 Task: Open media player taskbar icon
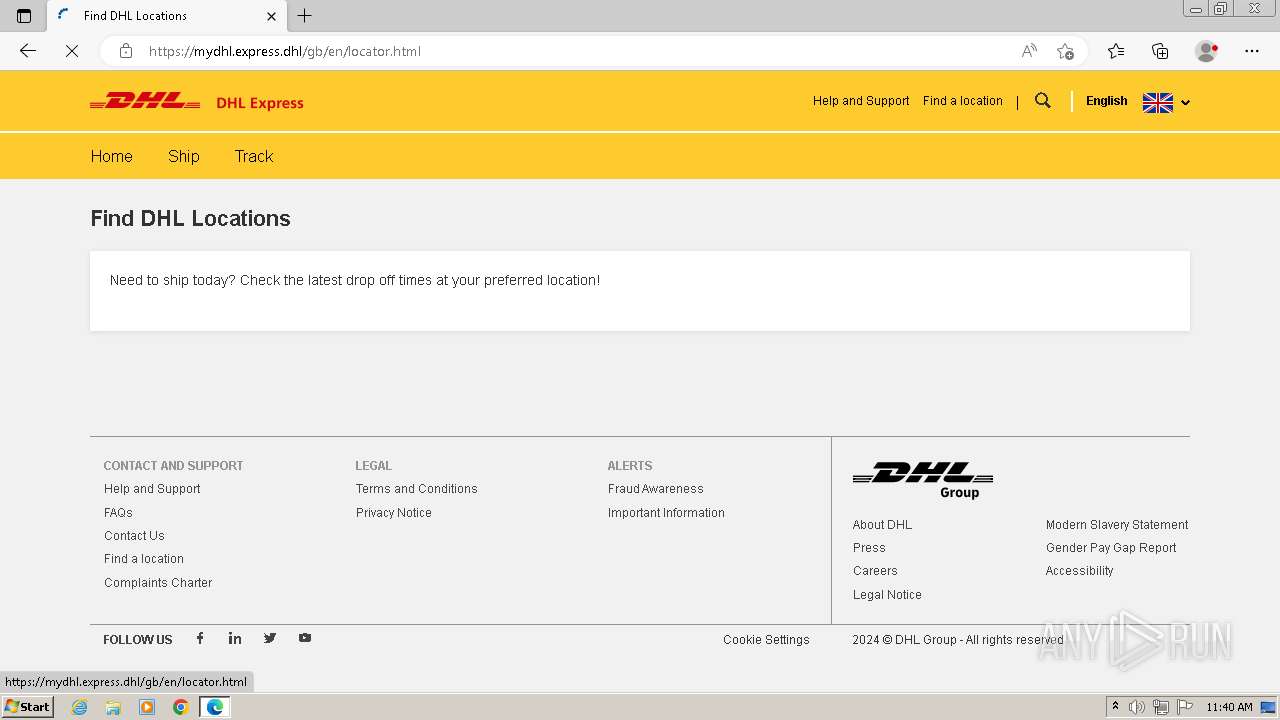pos(147,707)
